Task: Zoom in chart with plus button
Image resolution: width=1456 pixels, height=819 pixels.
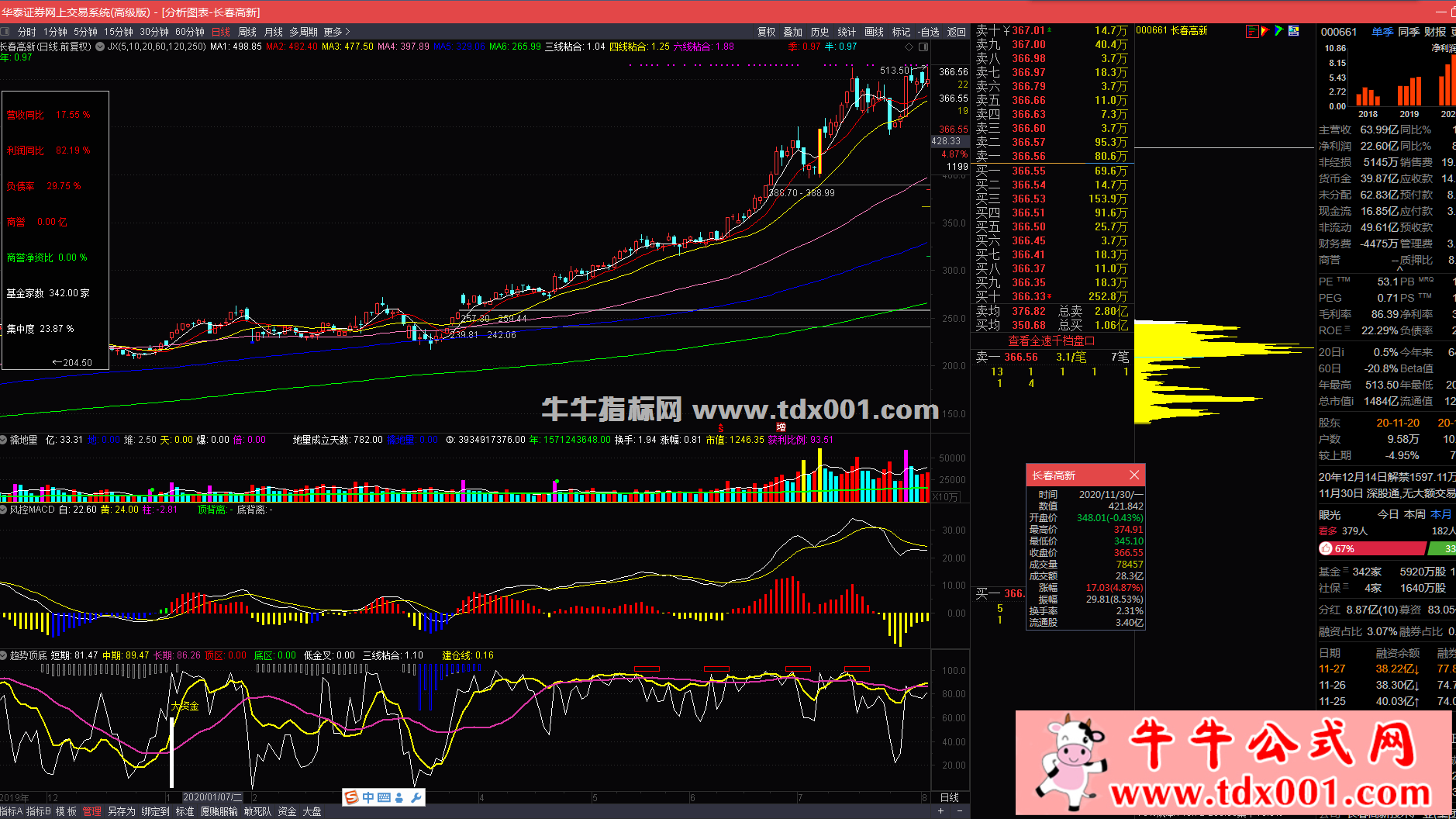Action: [x=941, y=811]
